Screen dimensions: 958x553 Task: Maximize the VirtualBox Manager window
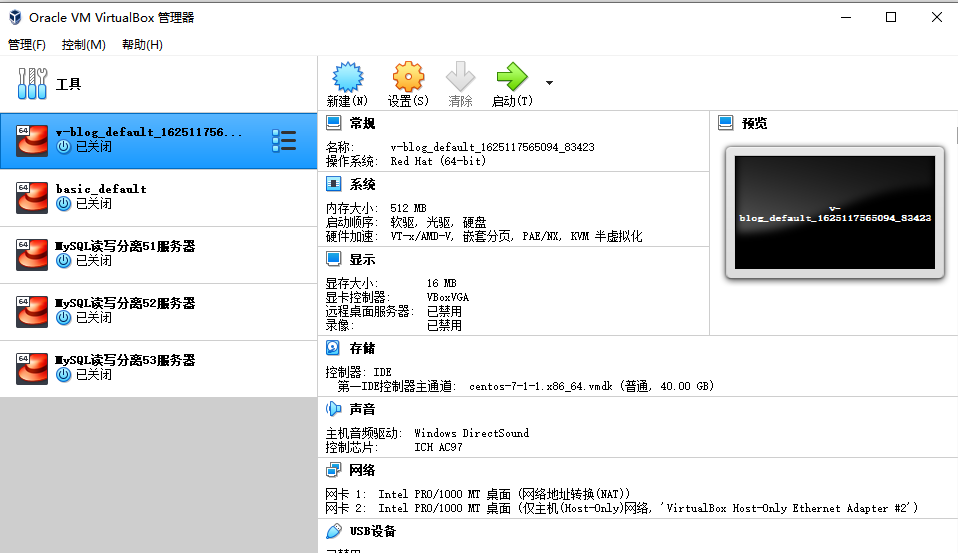[x=891, y=17]
